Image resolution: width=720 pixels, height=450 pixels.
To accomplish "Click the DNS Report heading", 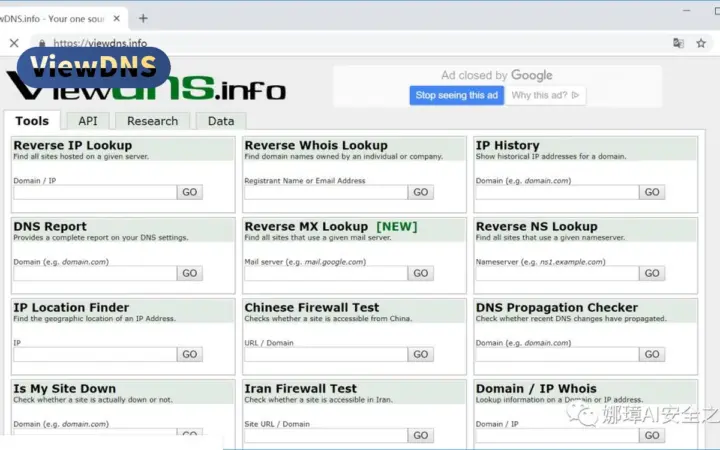I will point(50,226).
